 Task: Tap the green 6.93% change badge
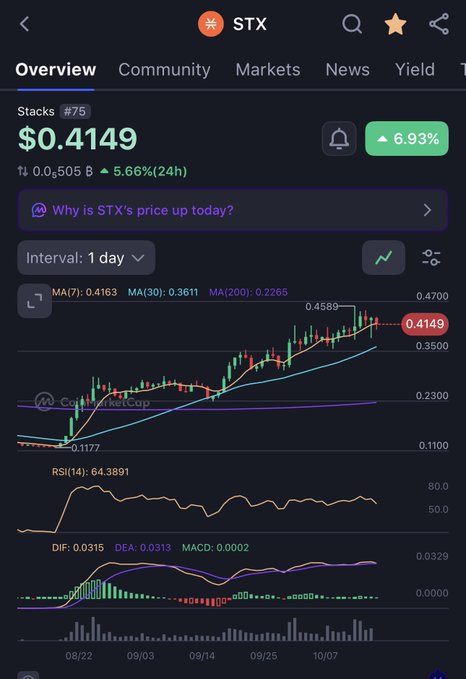point(407,139)
